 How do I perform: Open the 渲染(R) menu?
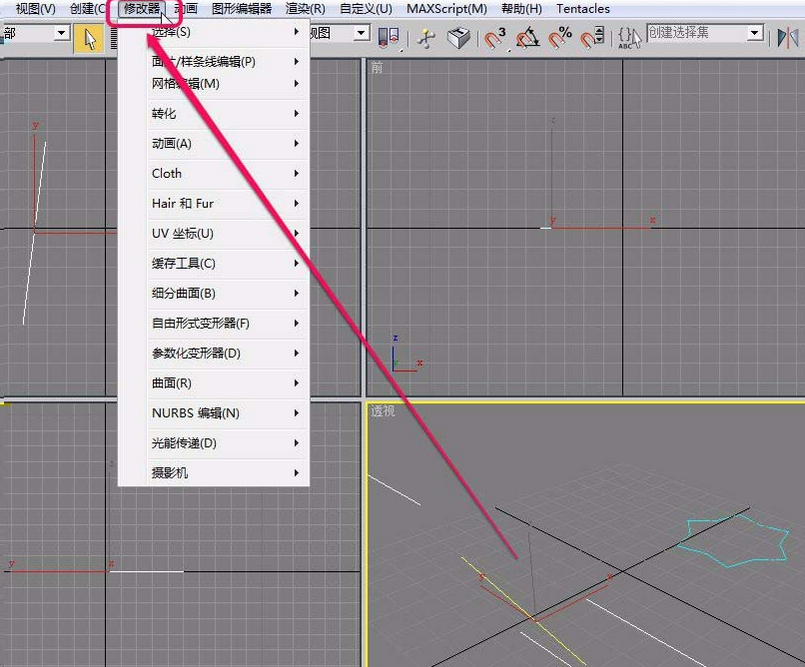click(303, 9)
